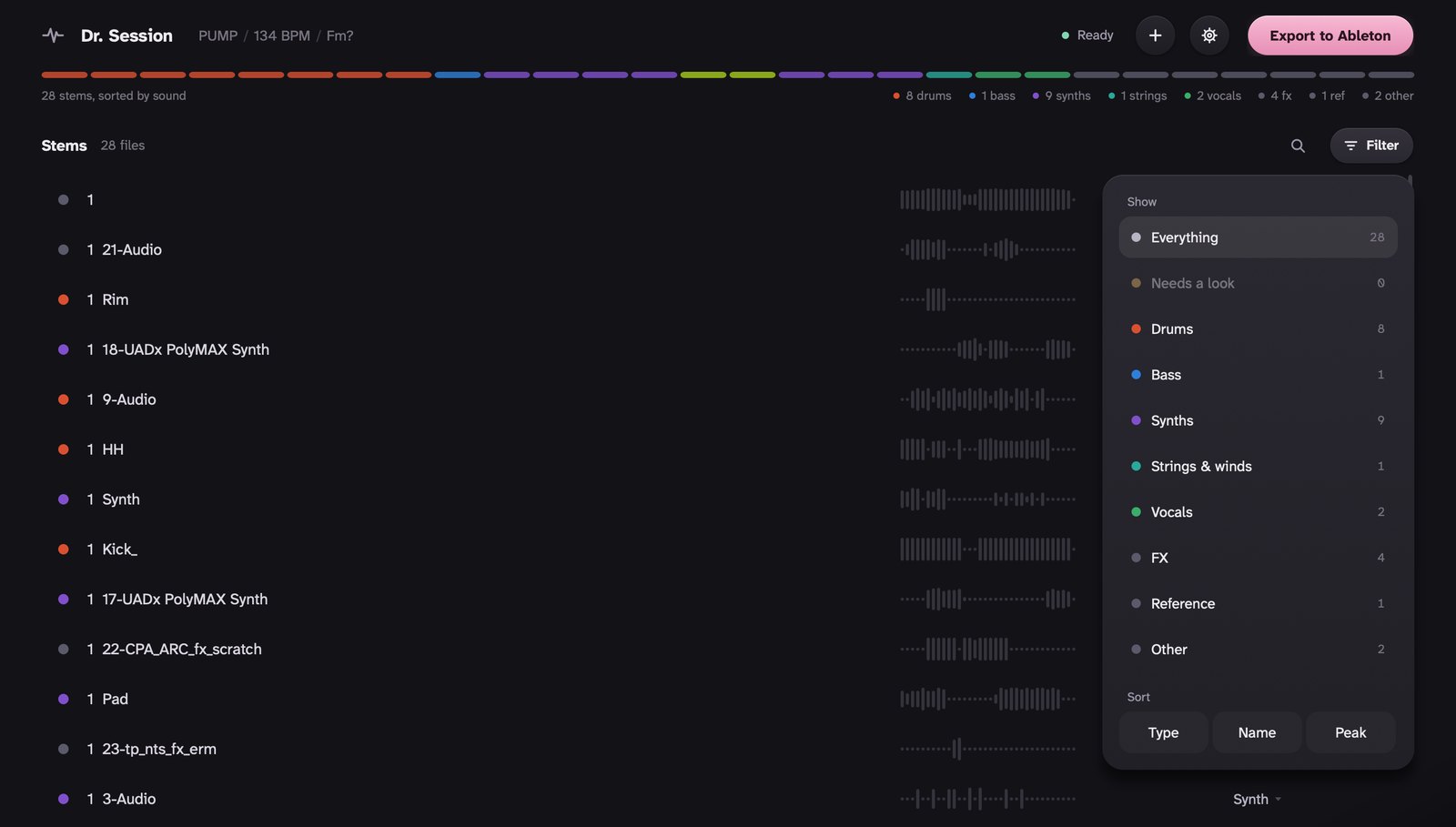1456x827 pixels.
Task: Click the 9 synths legend entry
Action: (1061, 96)
